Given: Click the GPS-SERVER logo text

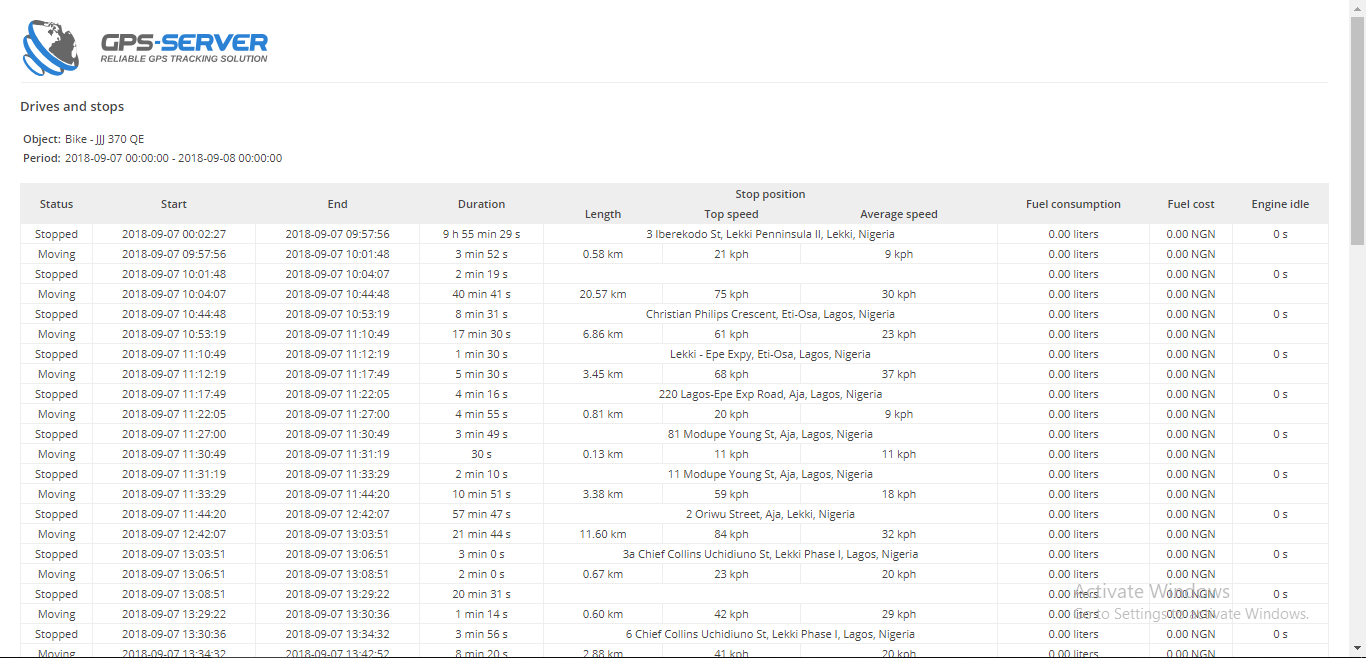Looking at the screenshot, I should (184, 43).
